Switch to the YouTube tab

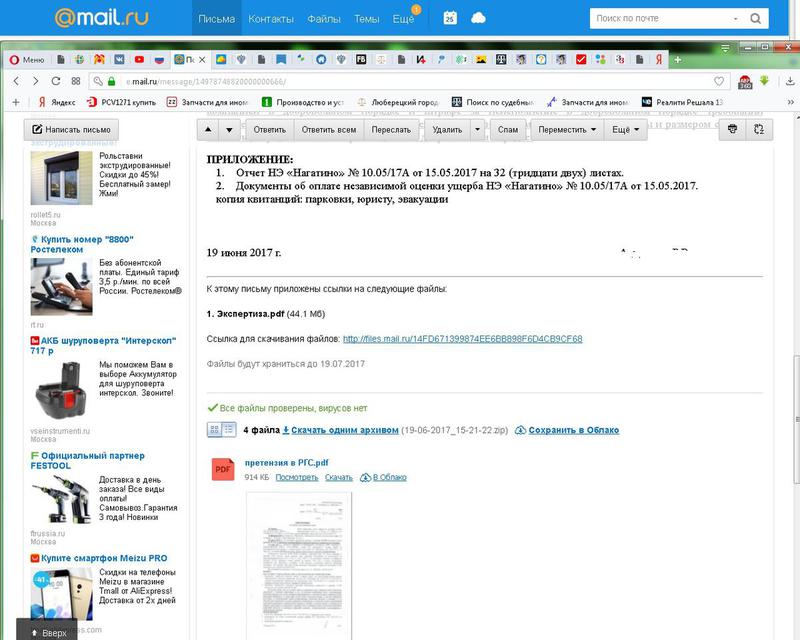(x=139, y=60)
